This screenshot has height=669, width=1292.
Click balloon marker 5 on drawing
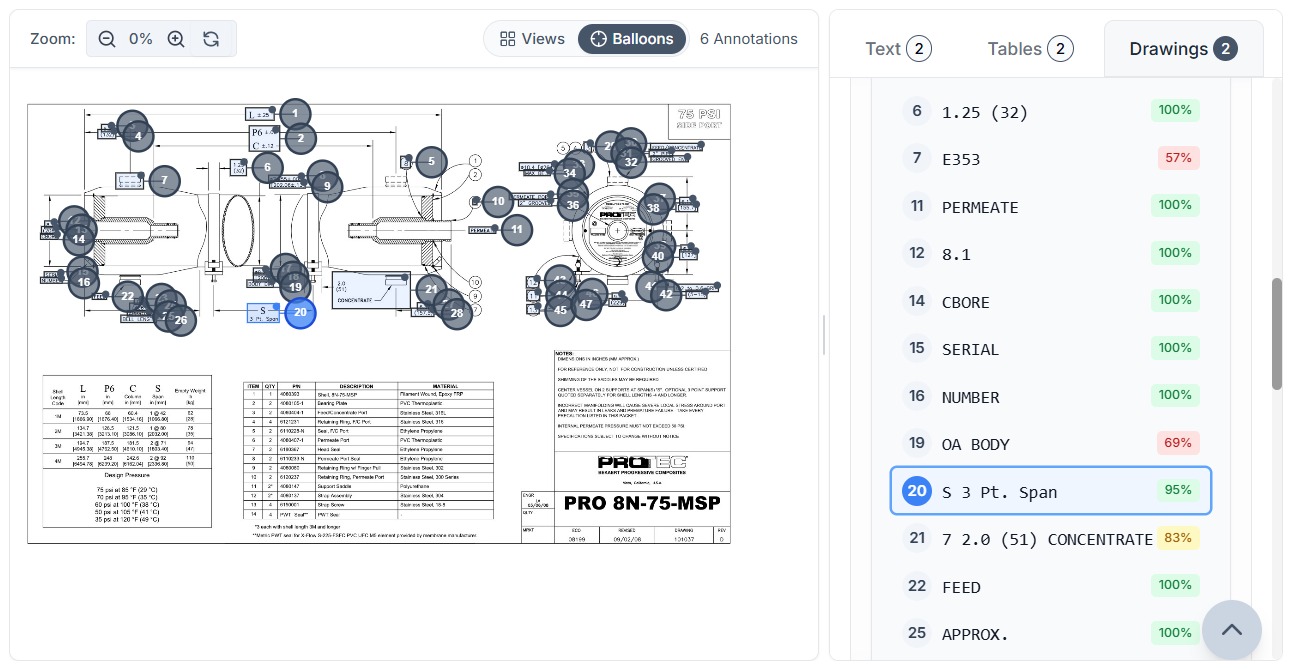(431, 161)
